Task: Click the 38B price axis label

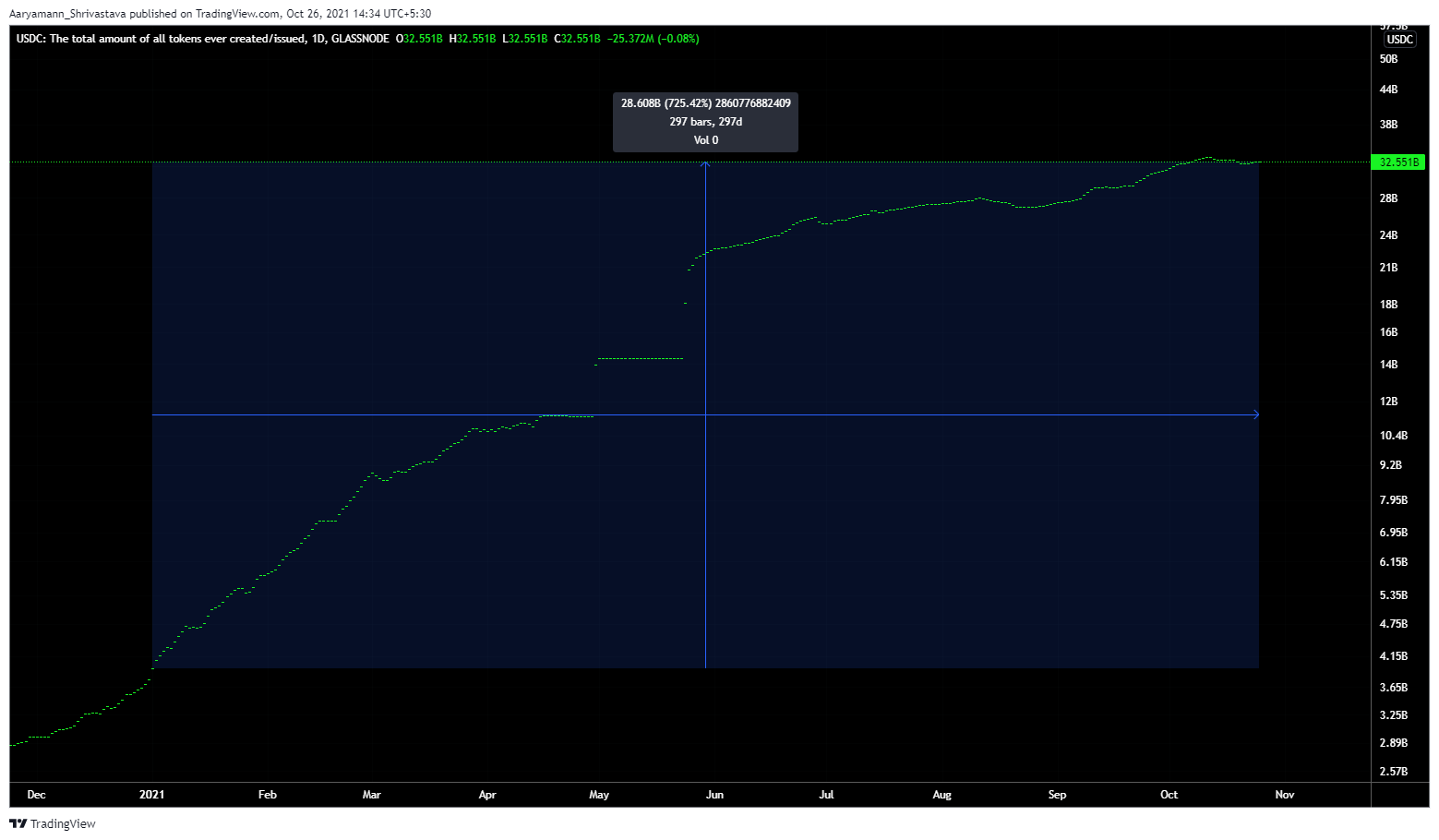Action: tap(1388, 125)
